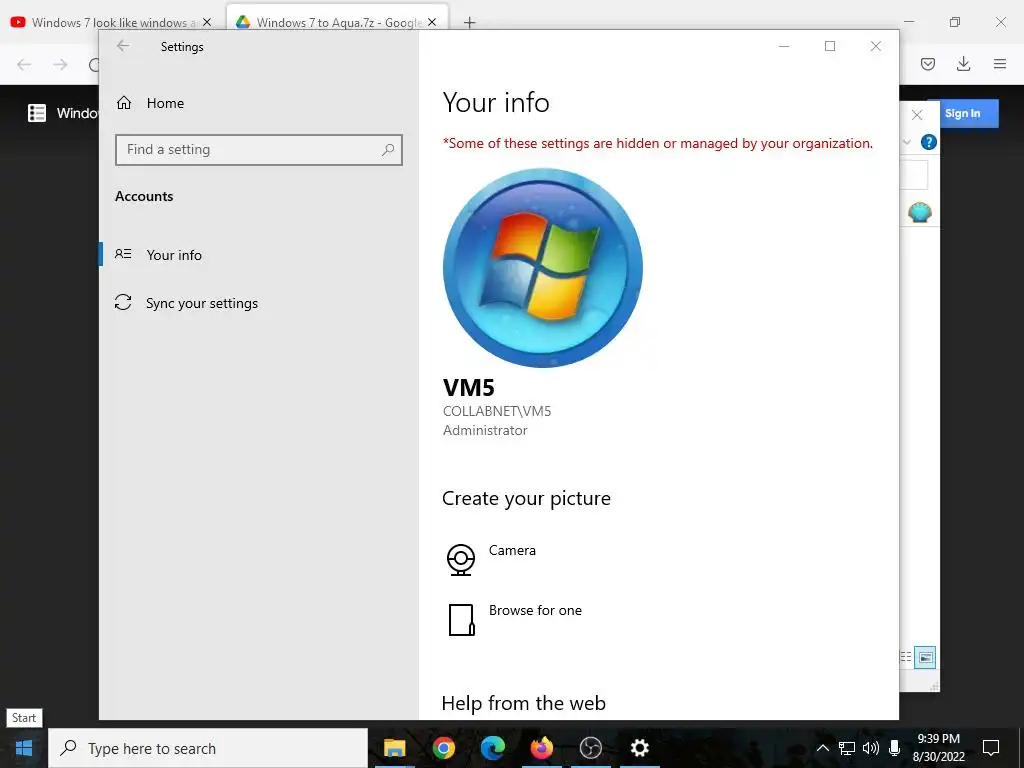Open File Explorer from taskbar

point(394,748)
